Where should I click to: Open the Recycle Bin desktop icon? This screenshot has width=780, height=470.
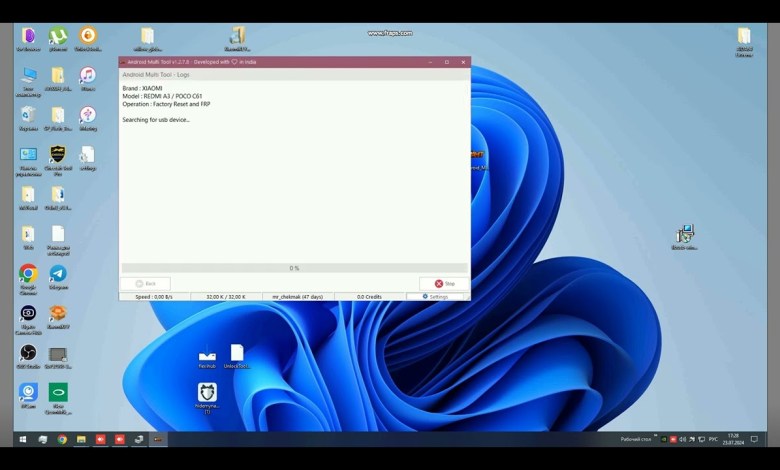click(28, 115)
